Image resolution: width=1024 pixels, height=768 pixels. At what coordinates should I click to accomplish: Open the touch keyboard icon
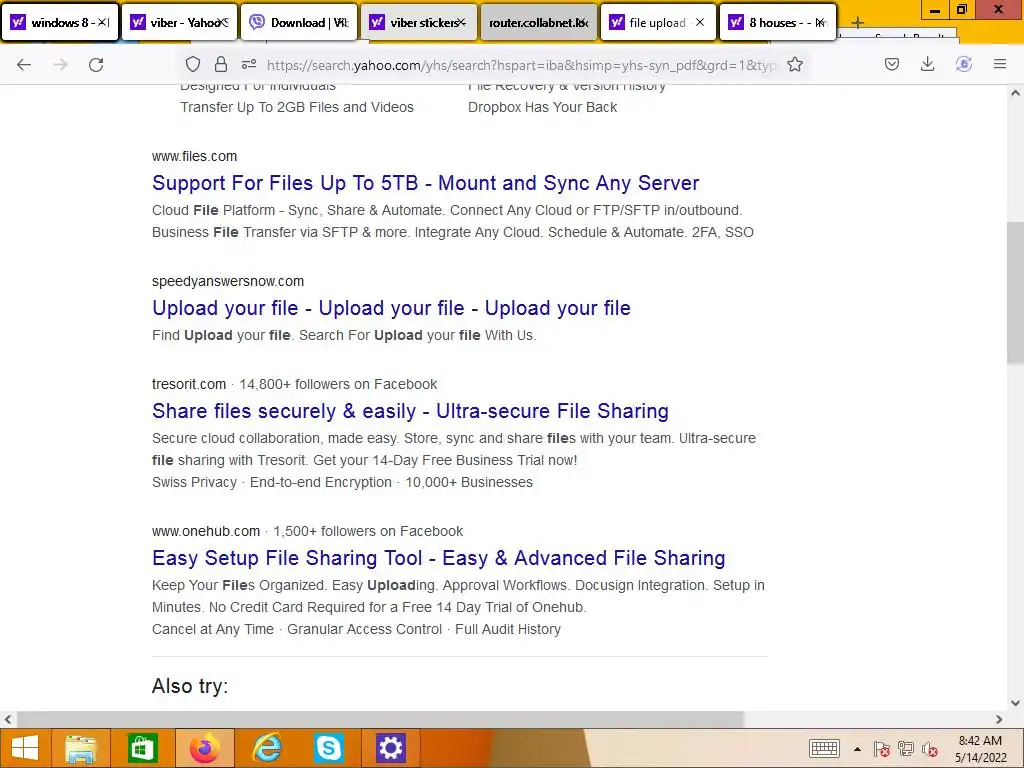click(824, 748)
